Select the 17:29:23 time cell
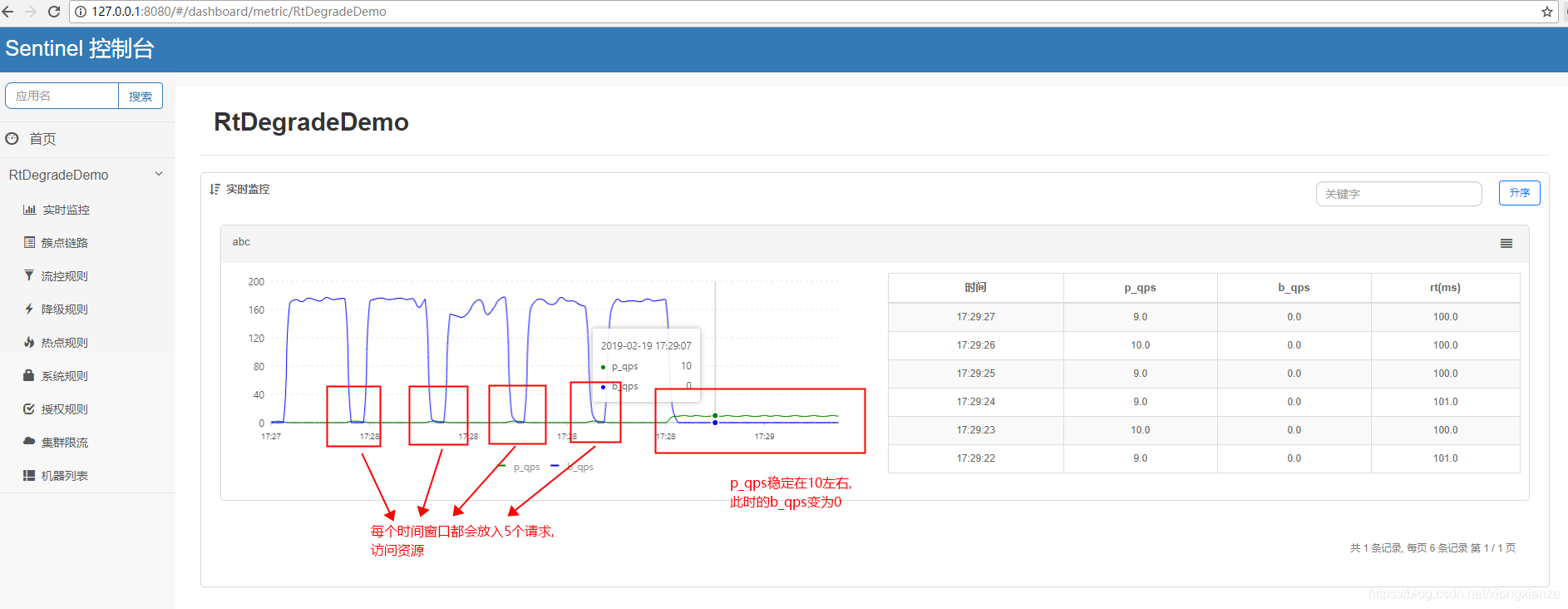Screen dimensions: 1568x609 coord(975,430)
